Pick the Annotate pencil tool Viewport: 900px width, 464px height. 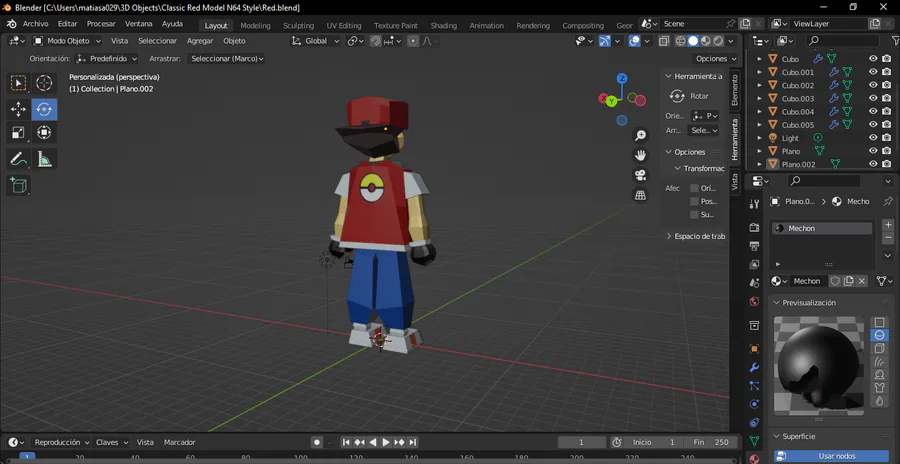[x=18, y=159]
